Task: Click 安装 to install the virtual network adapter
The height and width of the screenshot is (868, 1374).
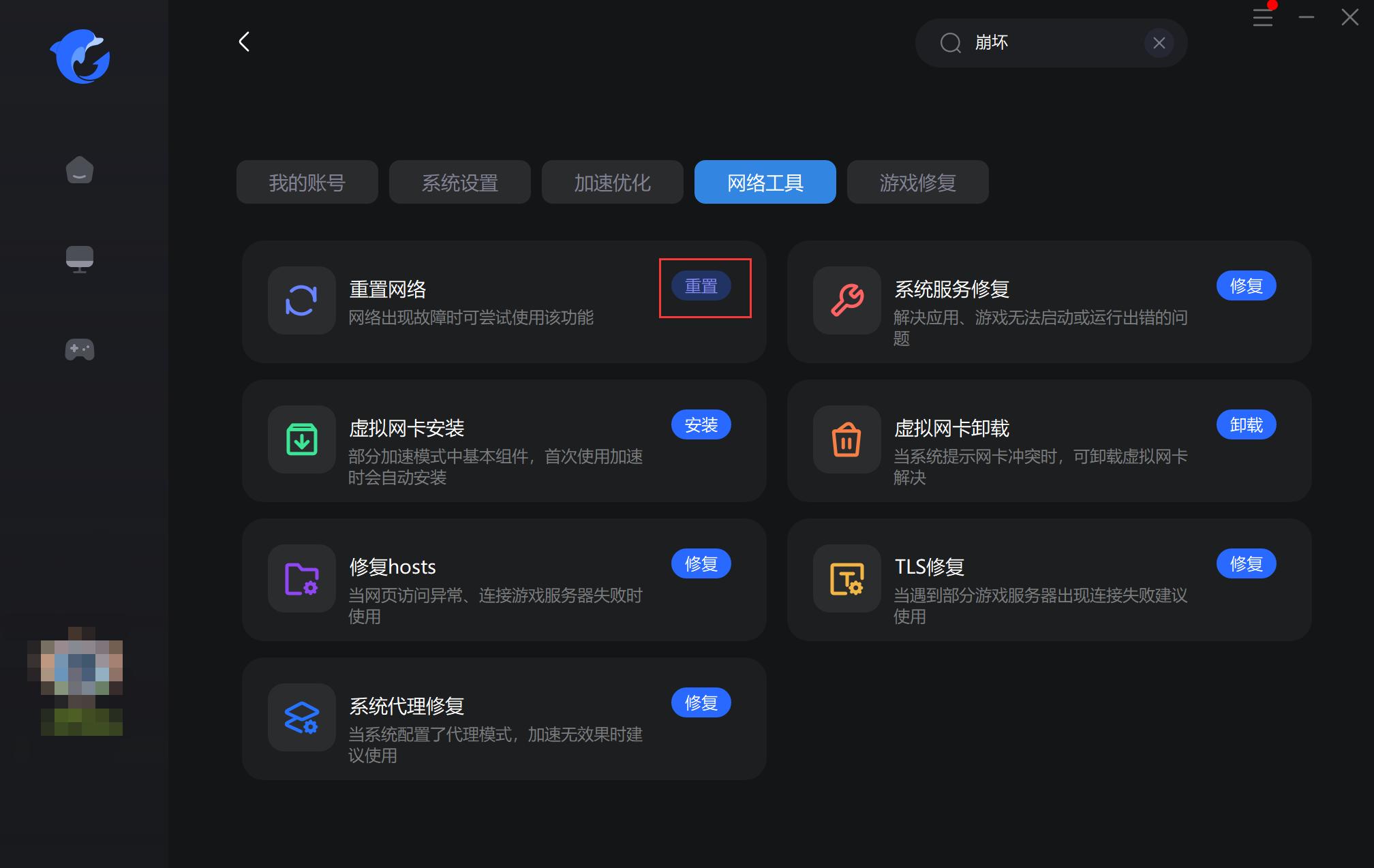Action: [x=701, y=424]
